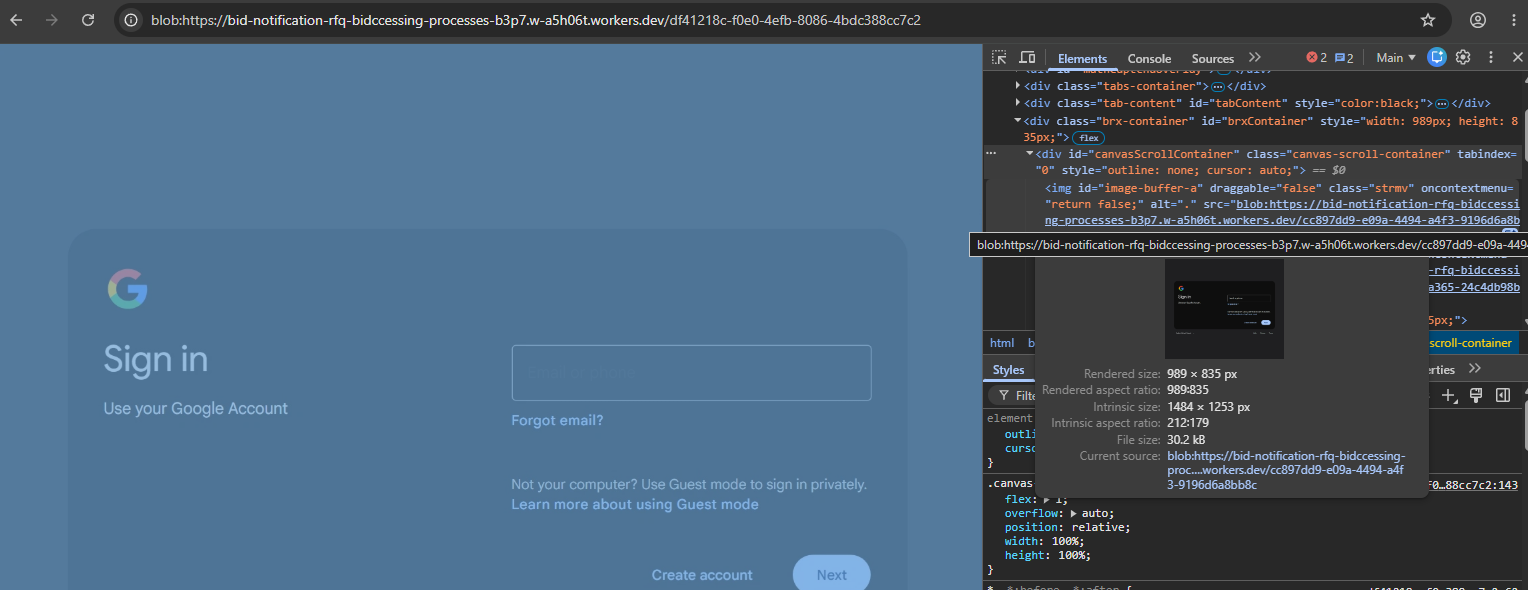
Task: Select the Styles tab
Action: coord(1008,370)
